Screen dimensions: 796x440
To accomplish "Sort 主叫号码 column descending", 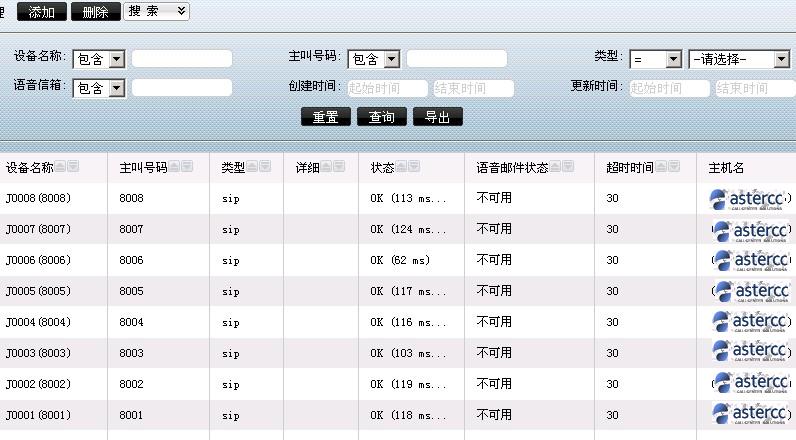I will click(187, 166).
